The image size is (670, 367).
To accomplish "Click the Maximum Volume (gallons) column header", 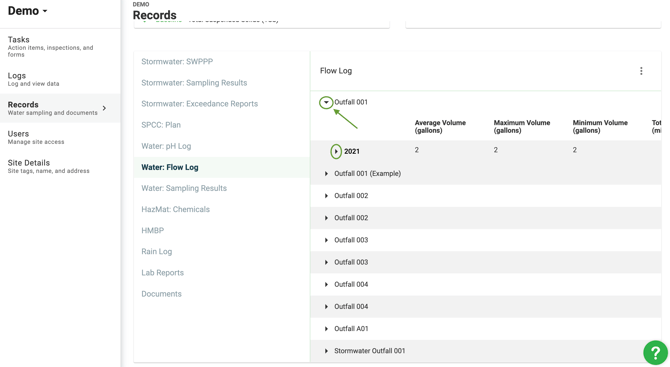I will 522,126.
